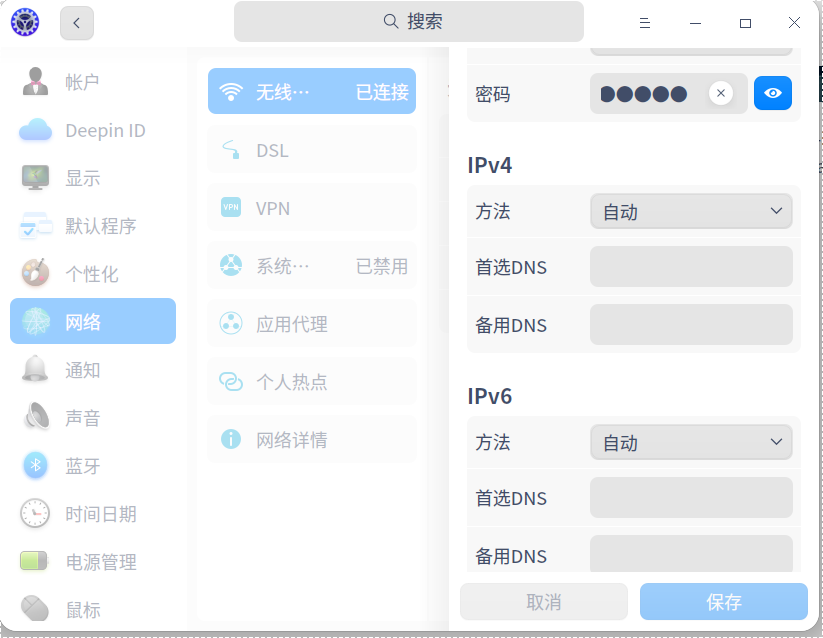Image resolution: width=823 pixels, height=638 pixels.
Task: Select 默认程序 label in the sidebar
Action: click(x=101, y=226)
